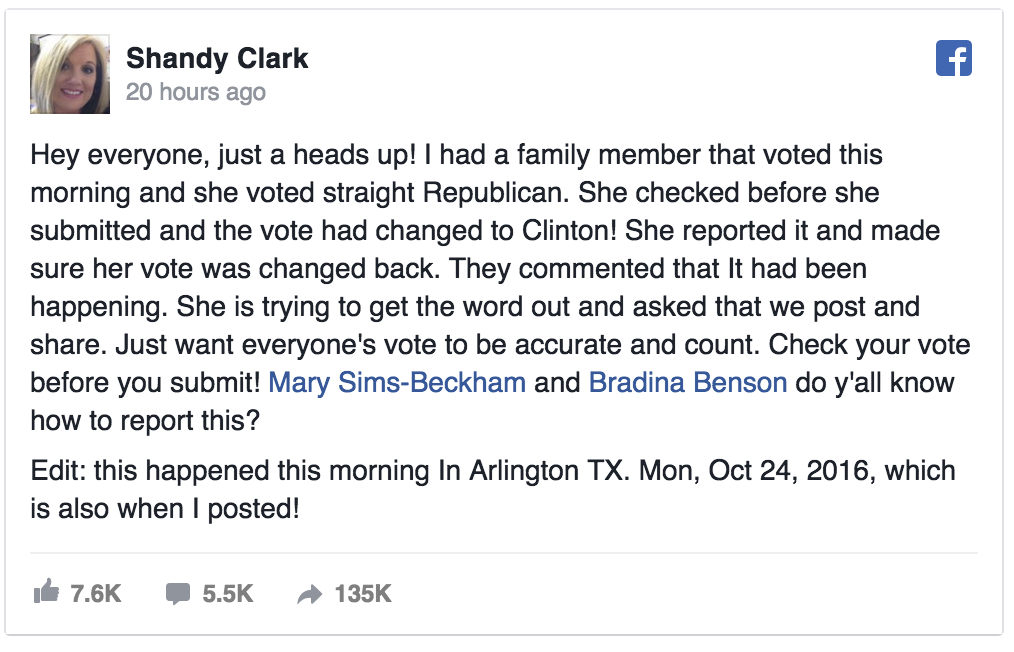
Task: Click the thumbs-up like icon
Action: pyautogui.click(x=46, y=592)
